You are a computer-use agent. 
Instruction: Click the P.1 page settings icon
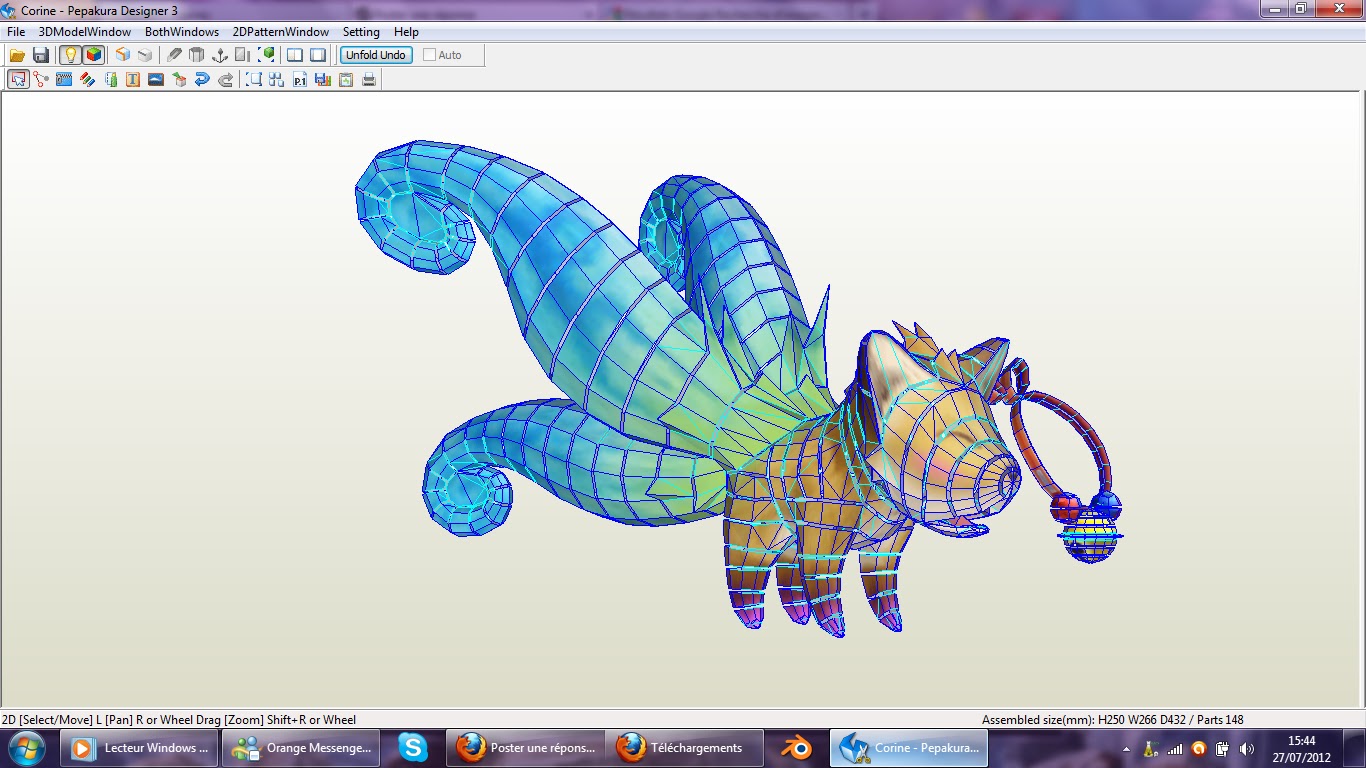(300, 79)
